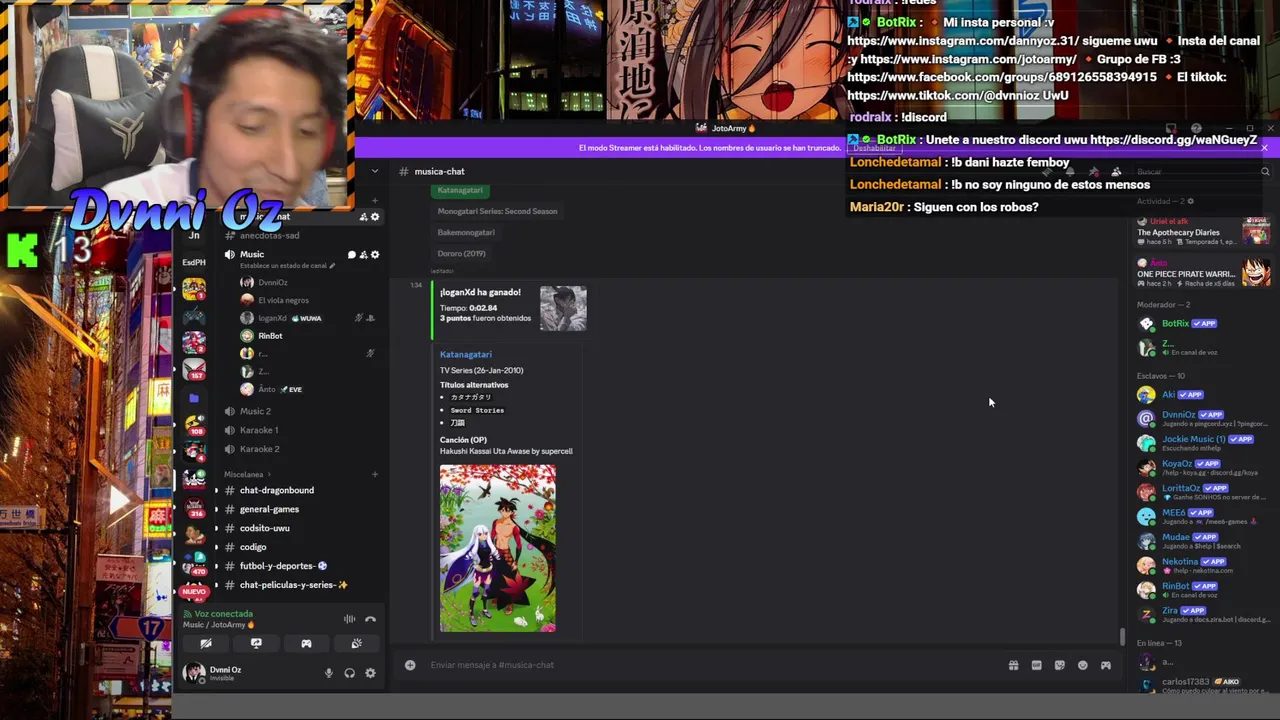Screen dimensions: 1280x720
Task: Open user settings gear near Dvnni Oz
Action: click(x=370, y=673)
